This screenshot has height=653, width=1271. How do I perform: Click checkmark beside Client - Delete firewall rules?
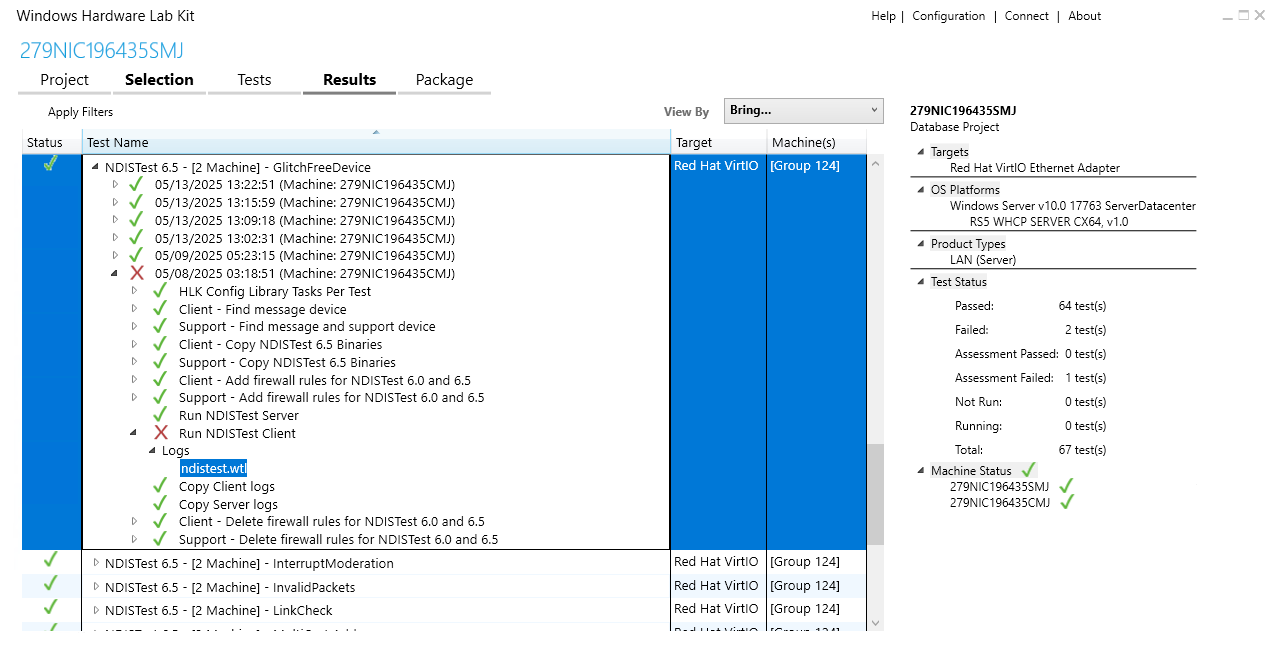pyautogui.click(x=160, y=521)
